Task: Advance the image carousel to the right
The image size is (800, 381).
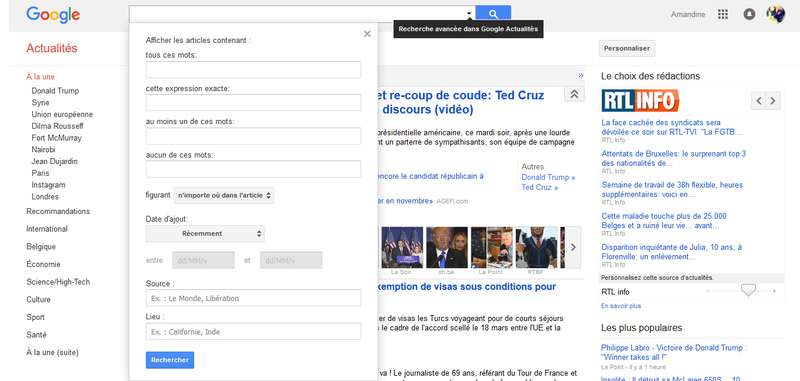Action: pos(573,247)
